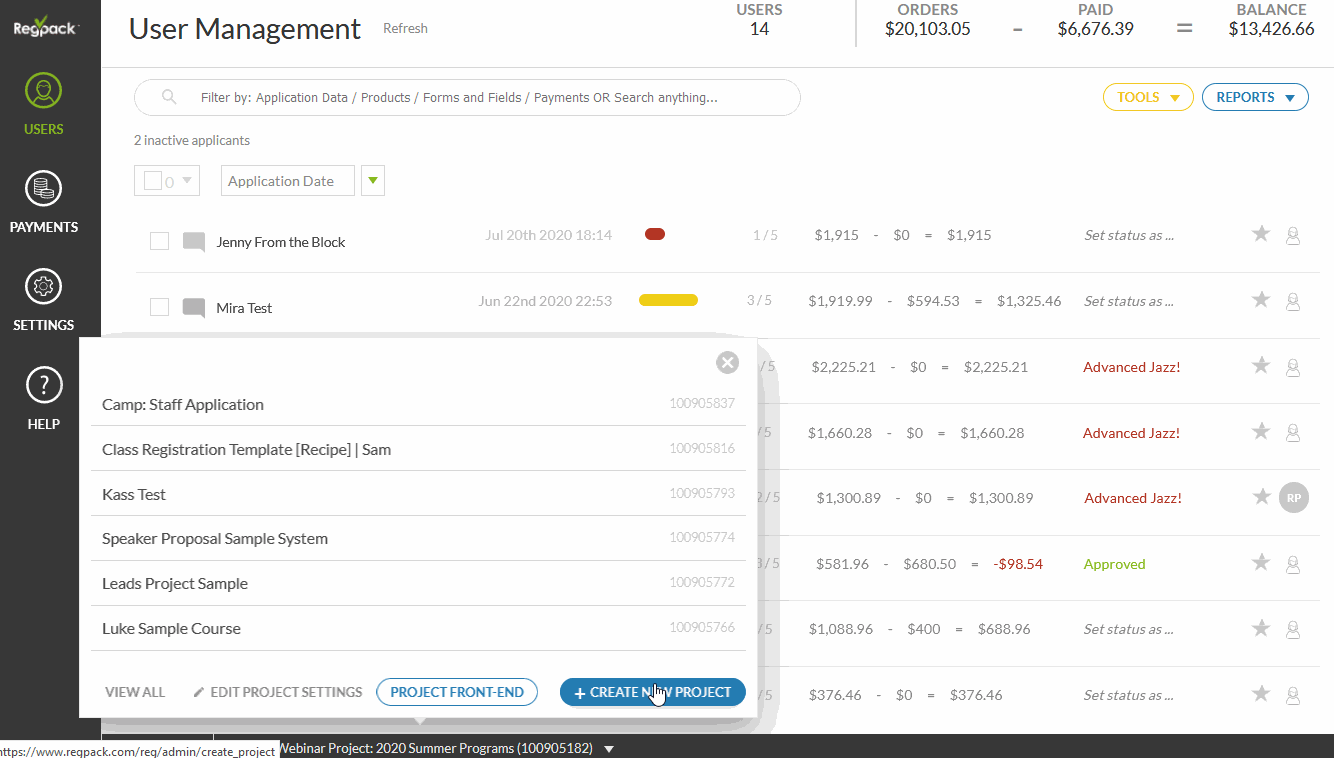Screen dimensions: 1334x758
Task: Expand the Tools dropdown
Action: 1147,97
